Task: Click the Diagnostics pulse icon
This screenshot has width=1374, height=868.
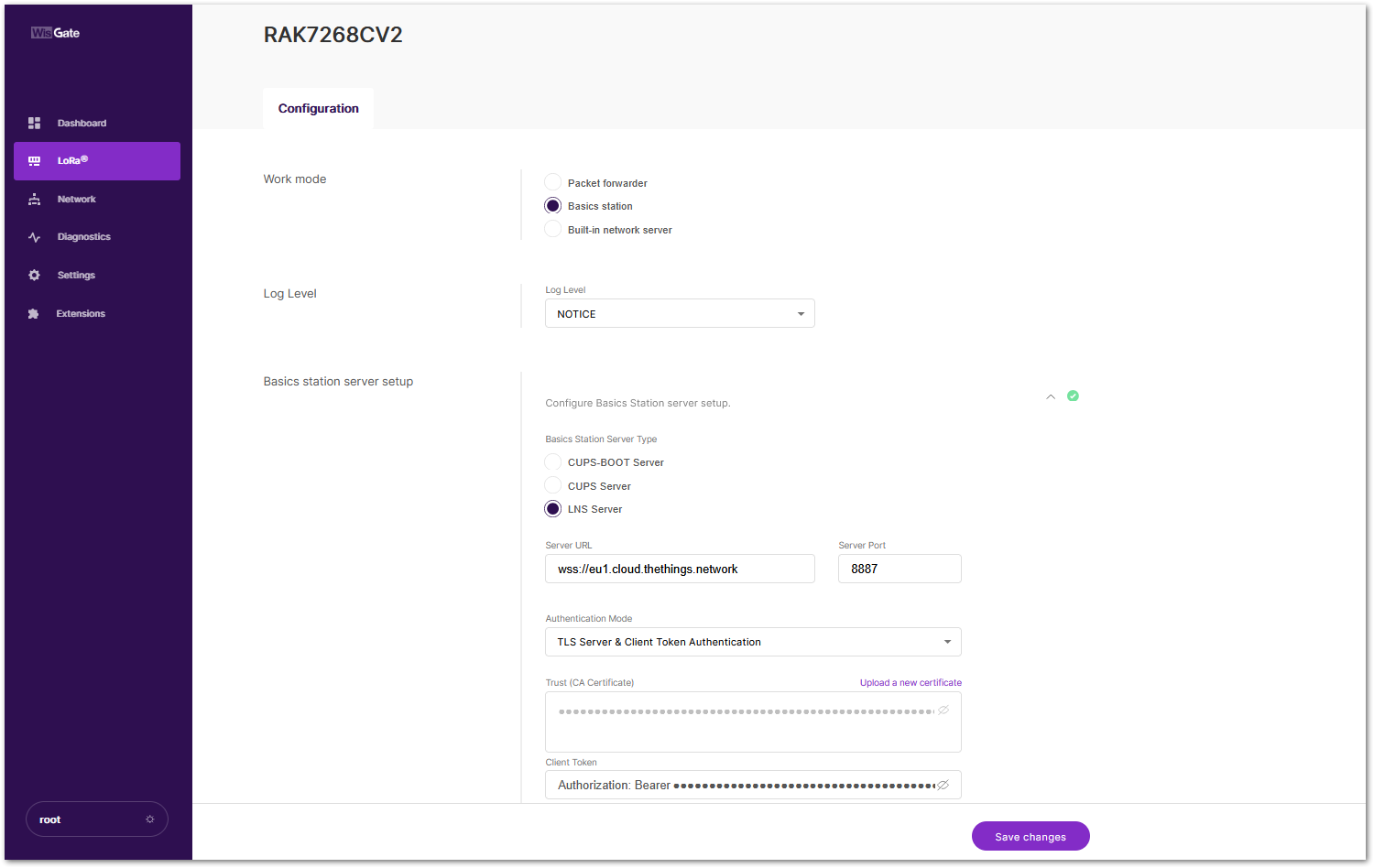Action: pos(34,237)
